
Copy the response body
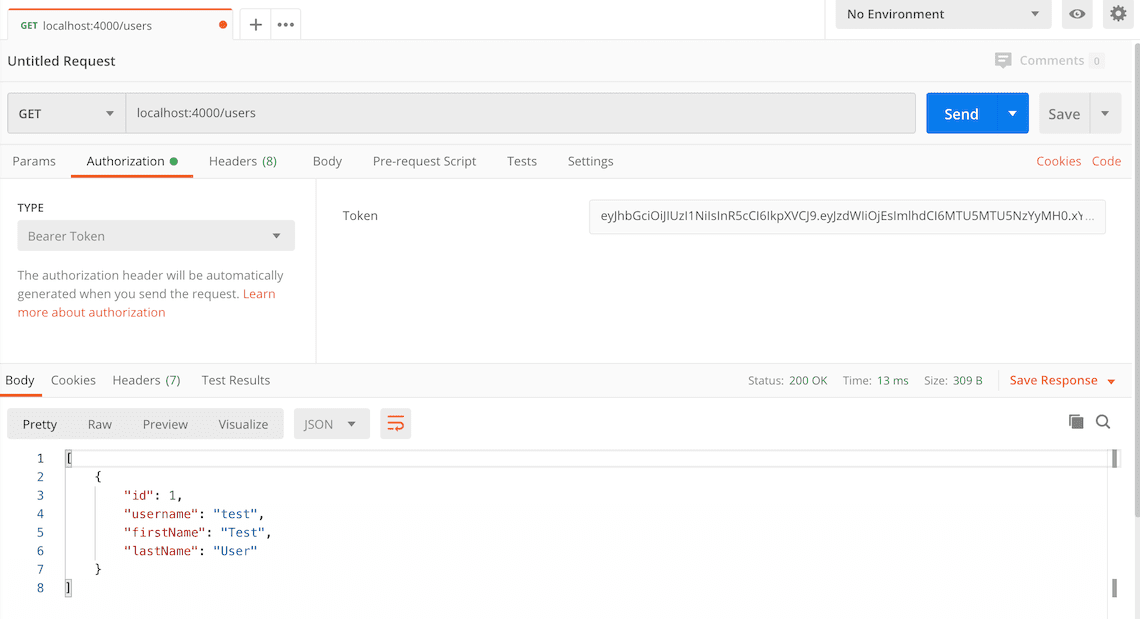(1076, 422)
